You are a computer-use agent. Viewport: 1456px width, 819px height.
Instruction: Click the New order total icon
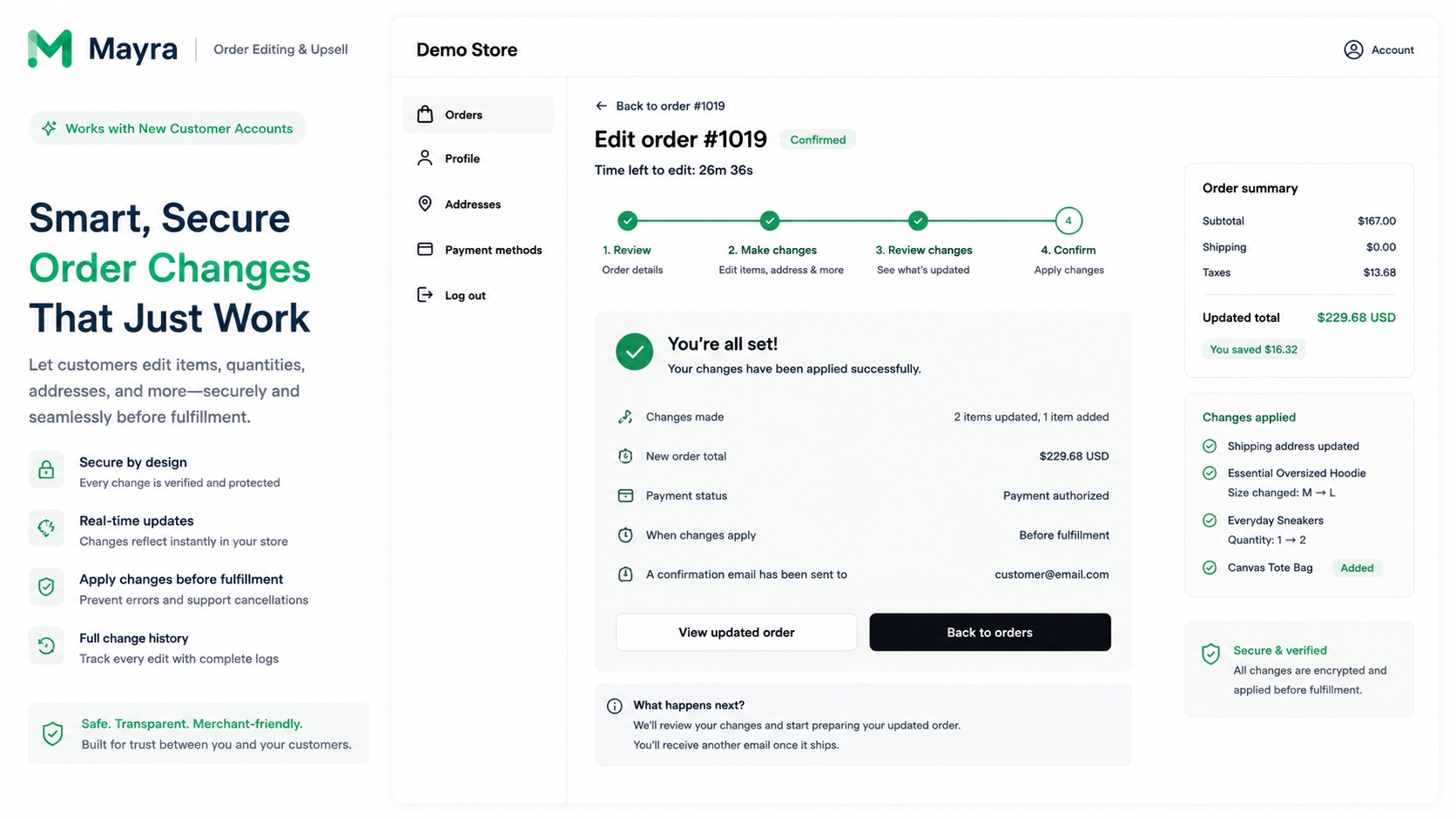pyautogui.click(x=625, y=456)
